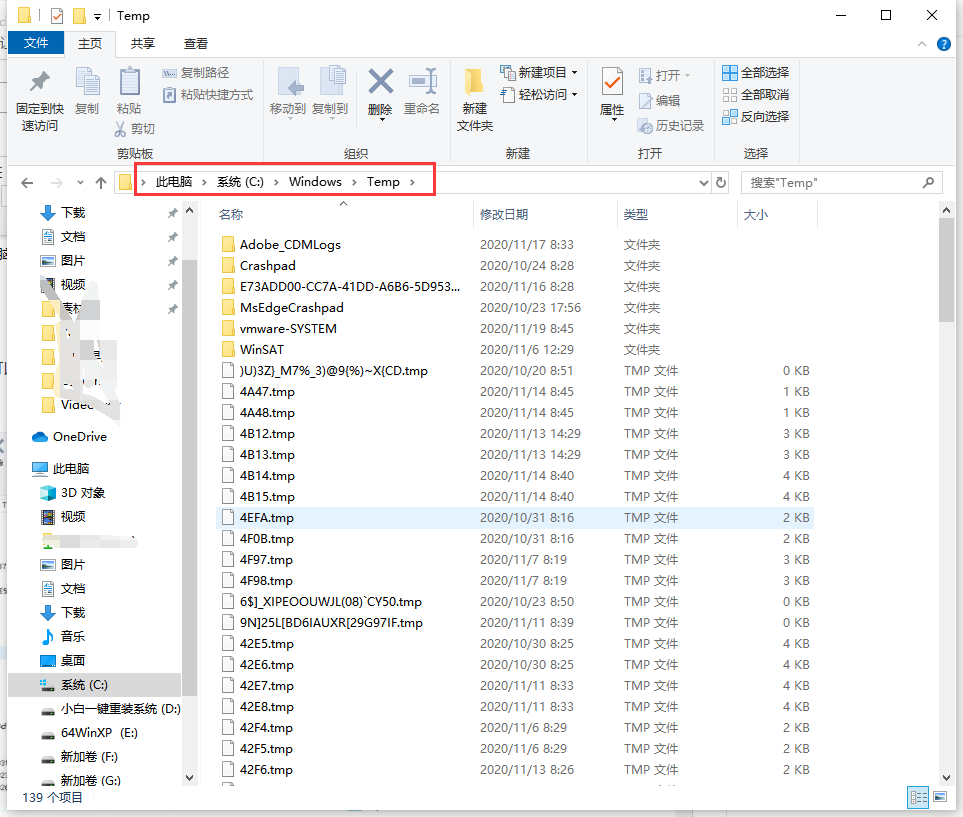Switch to the Share ribbon tab
The image size is (963, 817).
click(x=143, y=43)
